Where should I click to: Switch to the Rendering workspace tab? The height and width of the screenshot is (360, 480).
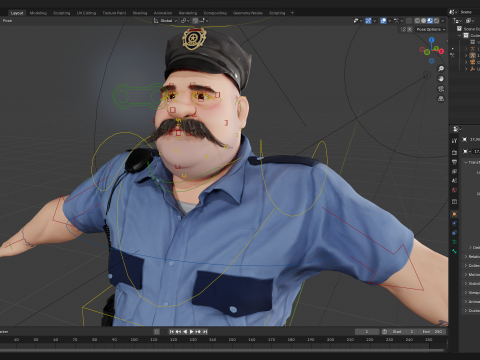[188, 13]
